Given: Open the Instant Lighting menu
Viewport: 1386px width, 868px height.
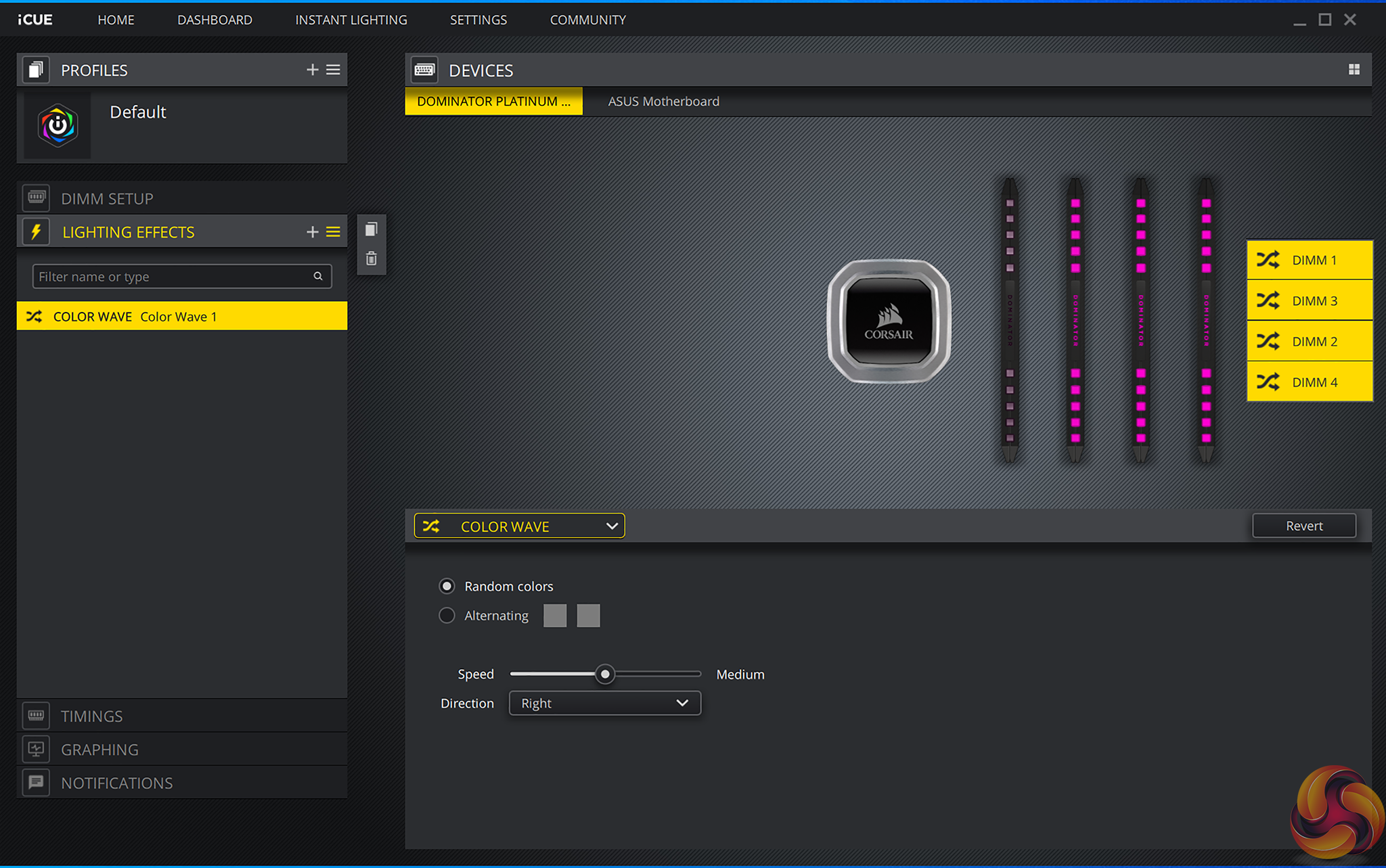Looking at the screenshot, I should pos(351,20).
